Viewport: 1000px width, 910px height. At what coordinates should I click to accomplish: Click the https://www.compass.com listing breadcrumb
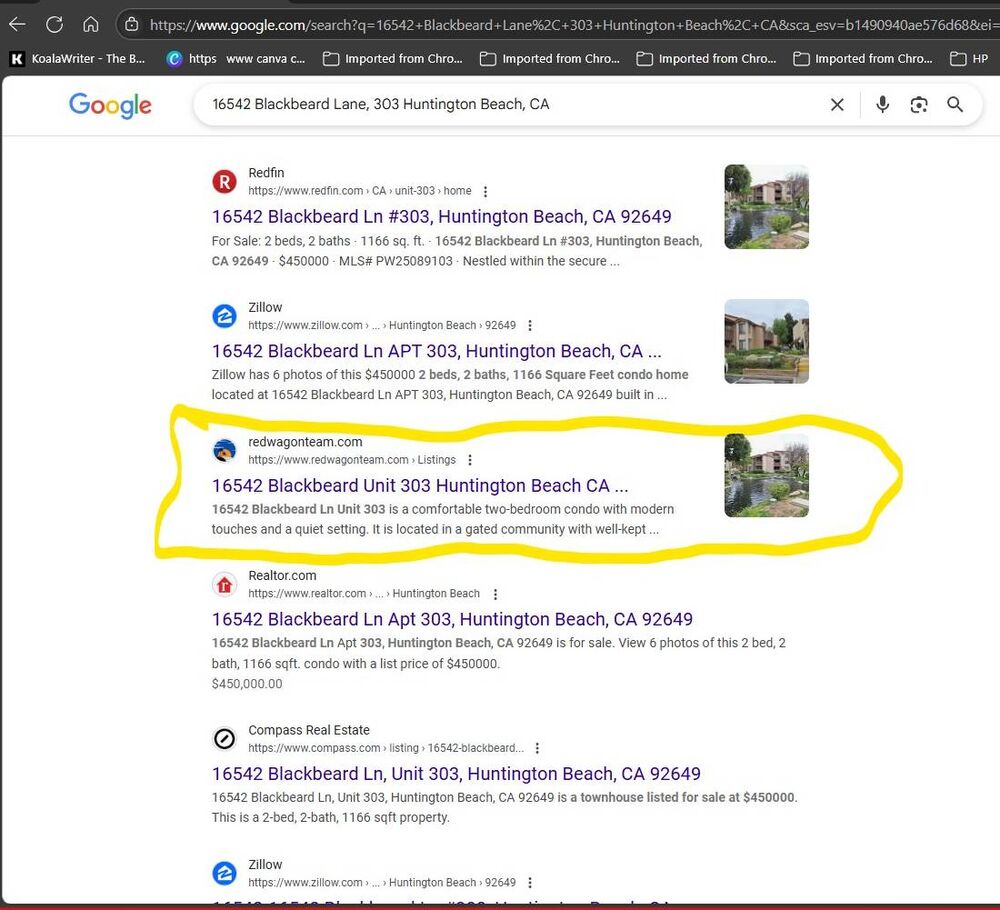[x=386, y=748]
